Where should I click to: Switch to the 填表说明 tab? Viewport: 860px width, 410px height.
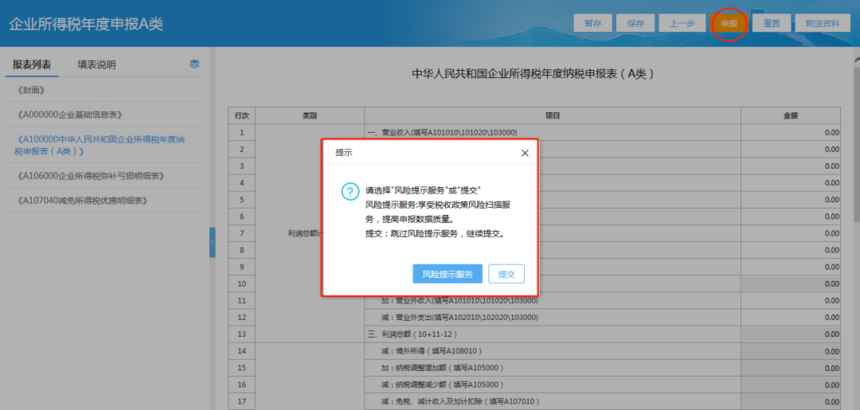coord(97,65)
